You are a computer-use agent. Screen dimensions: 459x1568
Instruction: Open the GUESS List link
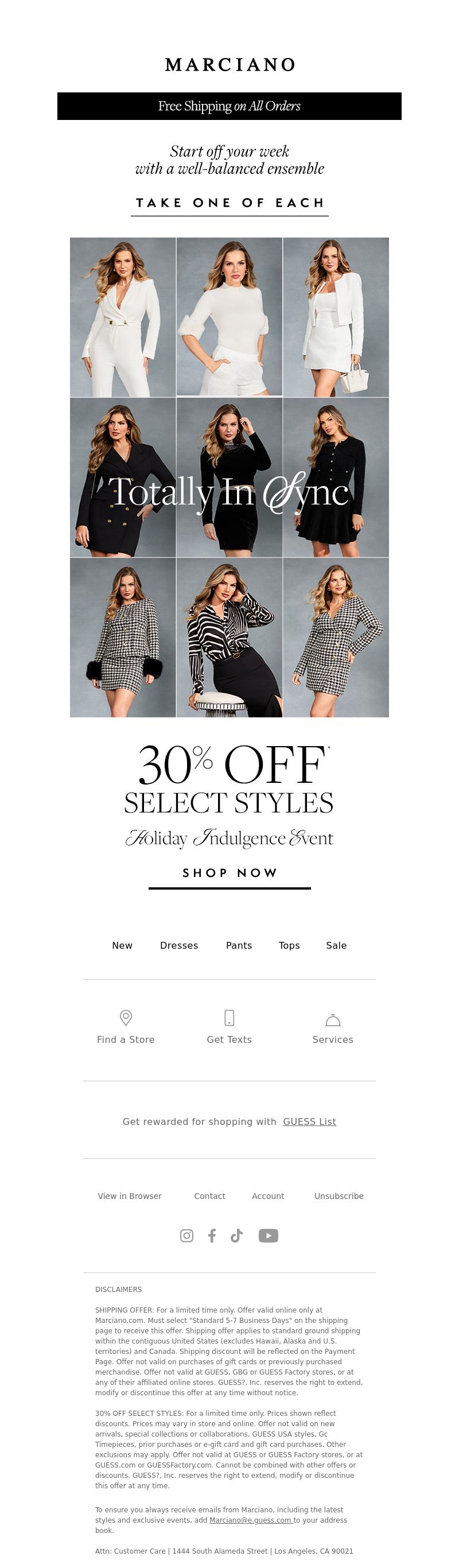[x=309, y=1121]
